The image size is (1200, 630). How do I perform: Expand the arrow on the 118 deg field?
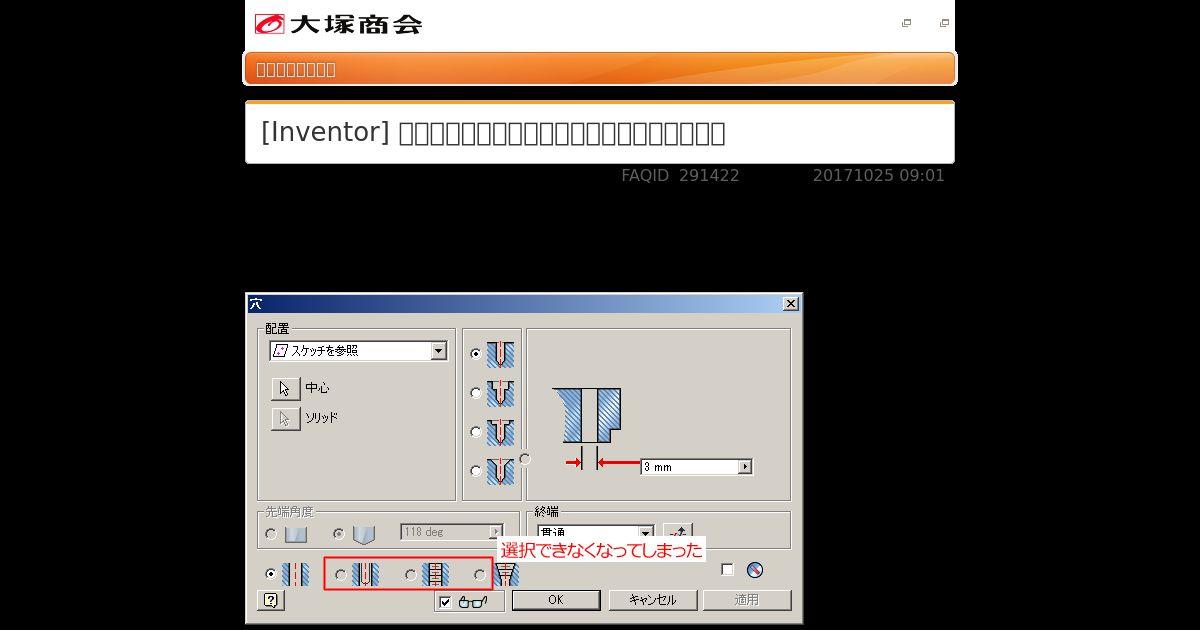click(496, 532)
